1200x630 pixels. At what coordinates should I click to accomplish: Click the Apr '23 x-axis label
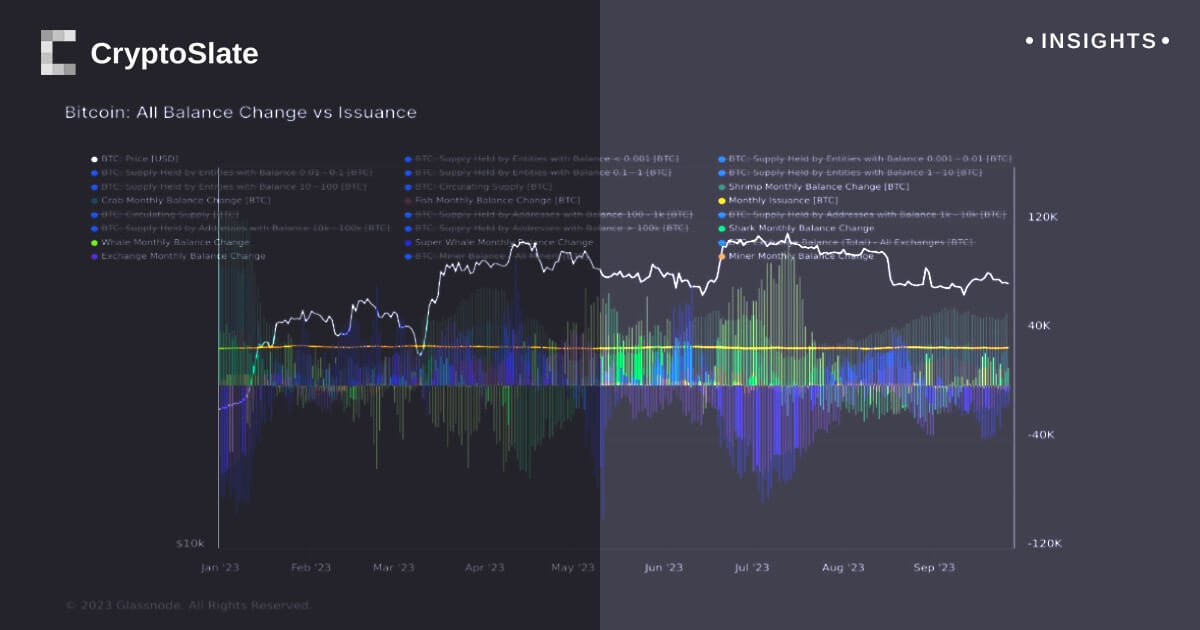click(484, 568)
